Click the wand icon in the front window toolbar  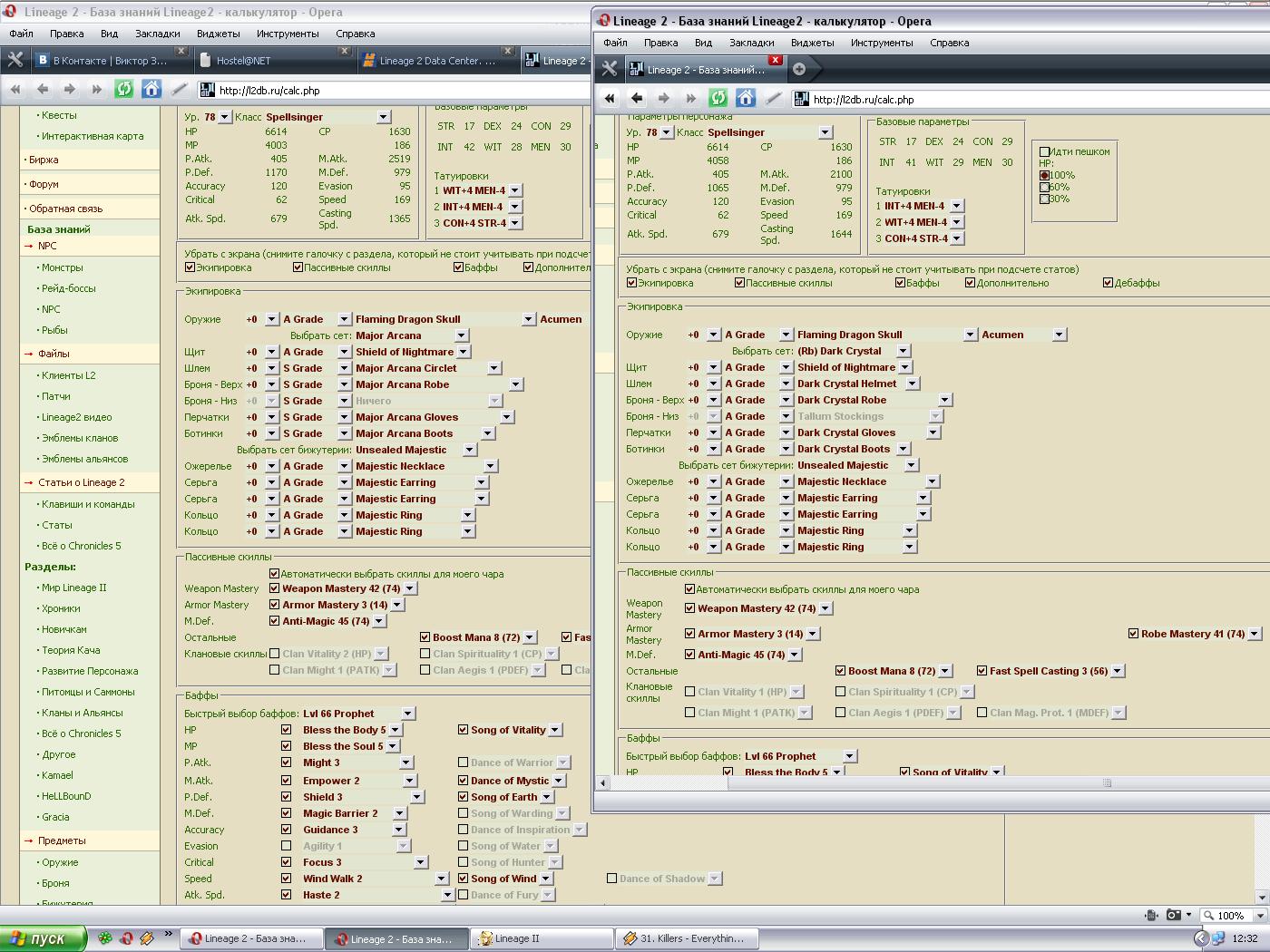(x=773, y=98)
